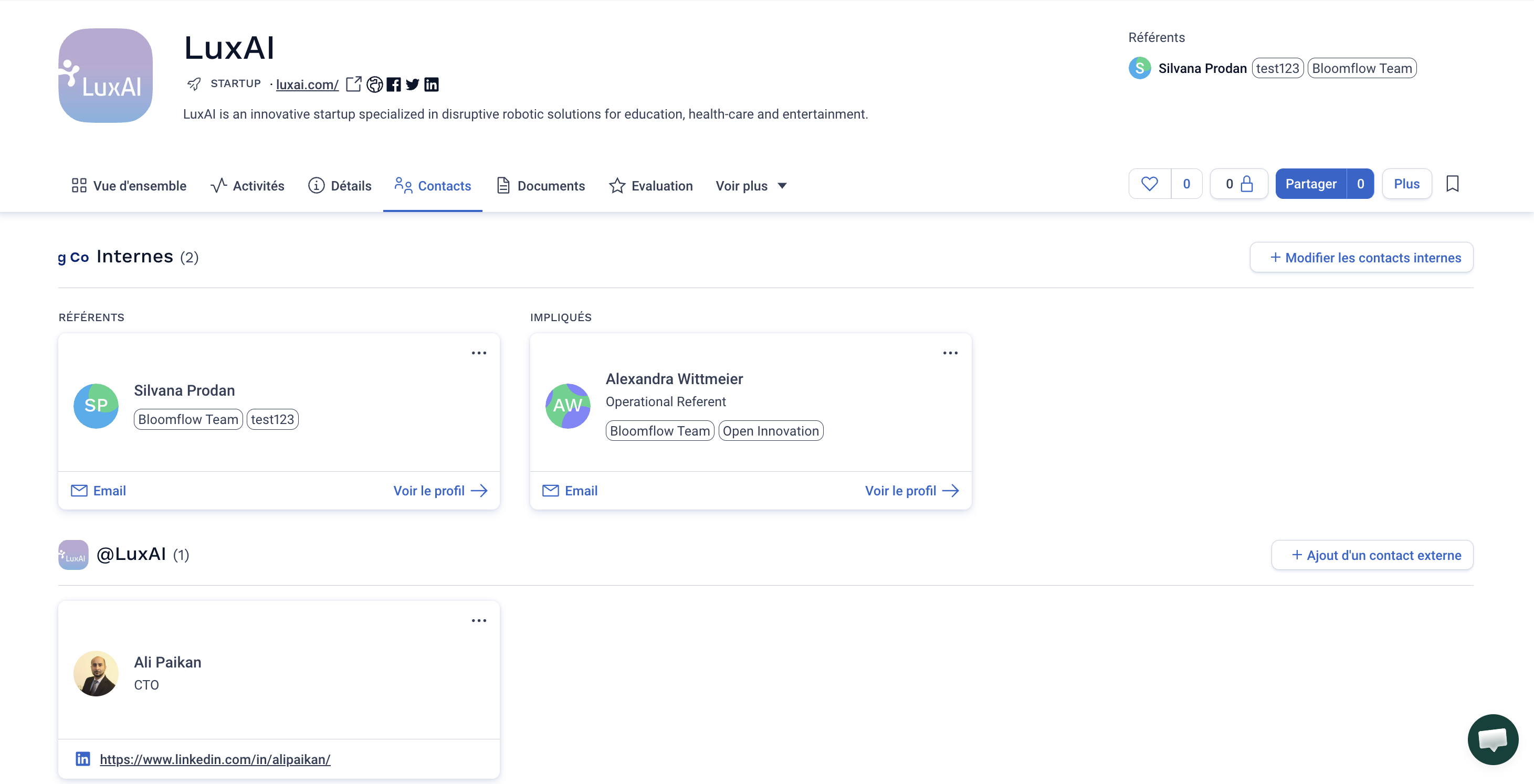
Task: Open LuxAI's Twitter icon
Action: tap(412, 84)
